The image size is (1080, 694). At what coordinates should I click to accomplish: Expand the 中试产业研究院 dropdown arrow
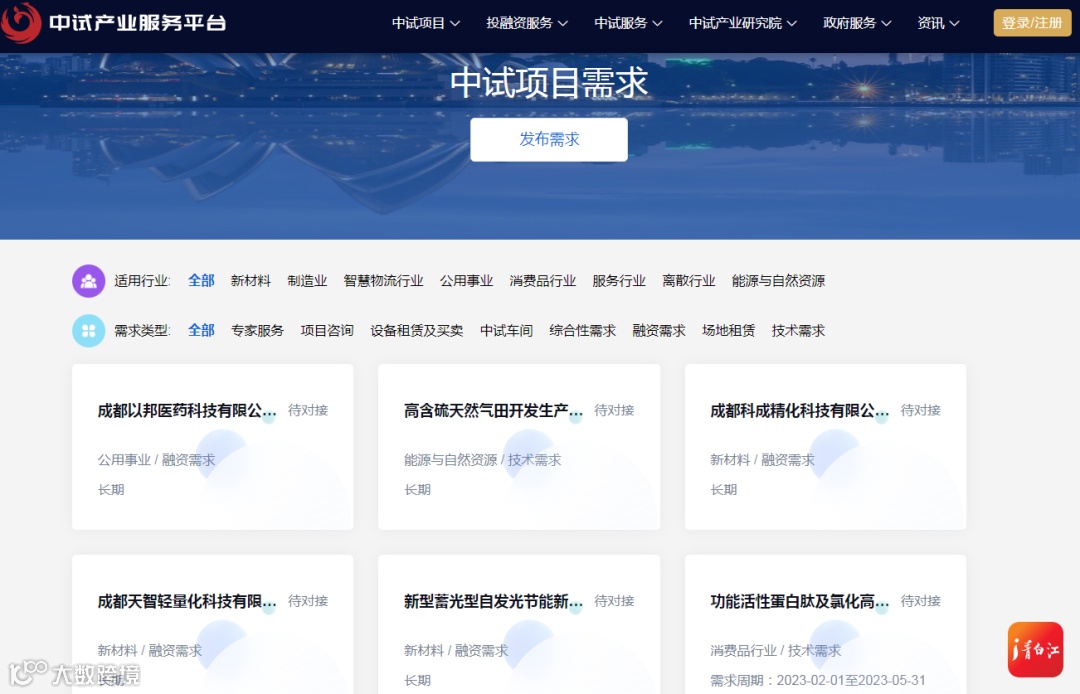point(792,23)
